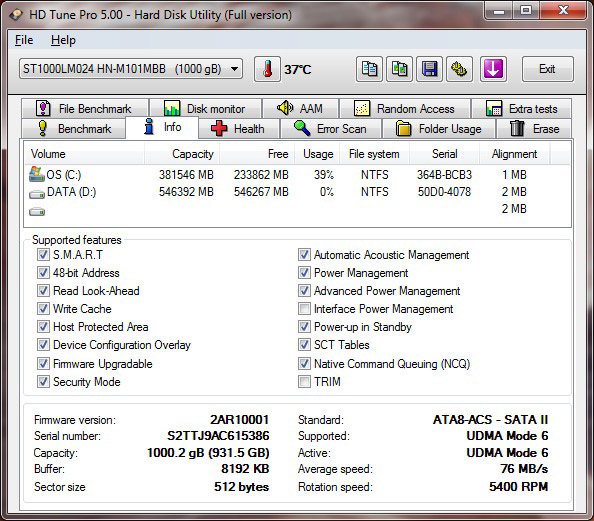Screen dimensions: 594x521
Task: Click the Capacity column header
Action: (x=182, y=154)
